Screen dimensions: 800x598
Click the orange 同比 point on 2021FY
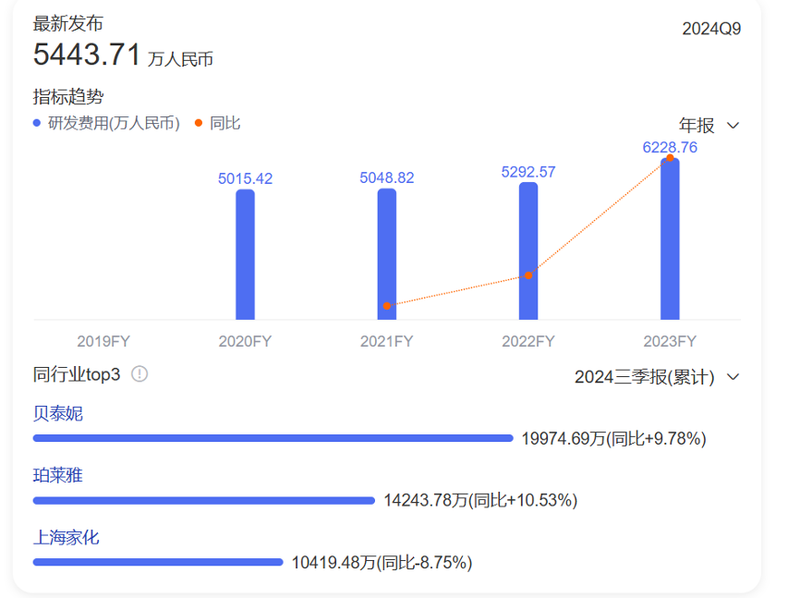[x=387, y=306]
